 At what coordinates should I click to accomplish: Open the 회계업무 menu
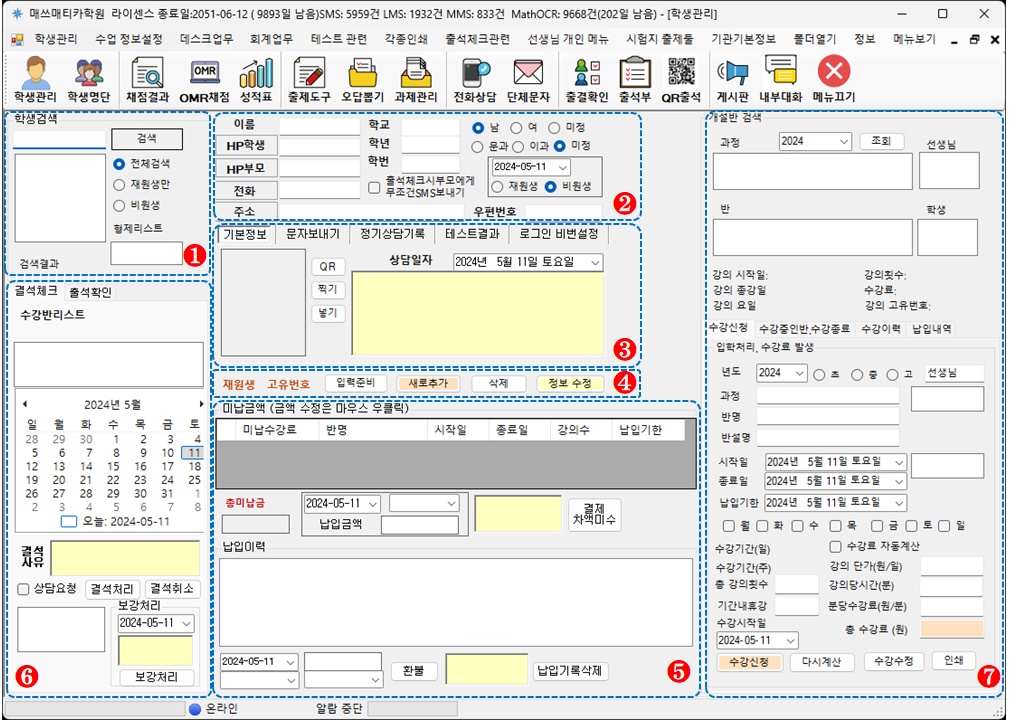pos(270,39)
